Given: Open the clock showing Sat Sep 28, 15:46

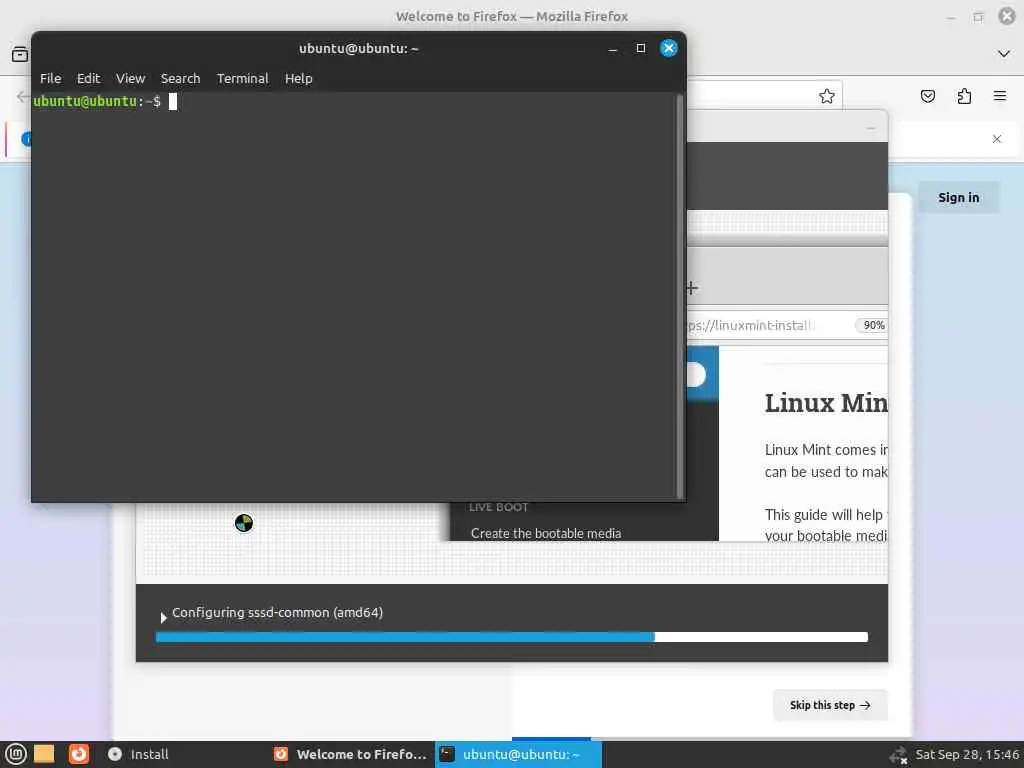Looking at the screenshot, I should 967,754.
